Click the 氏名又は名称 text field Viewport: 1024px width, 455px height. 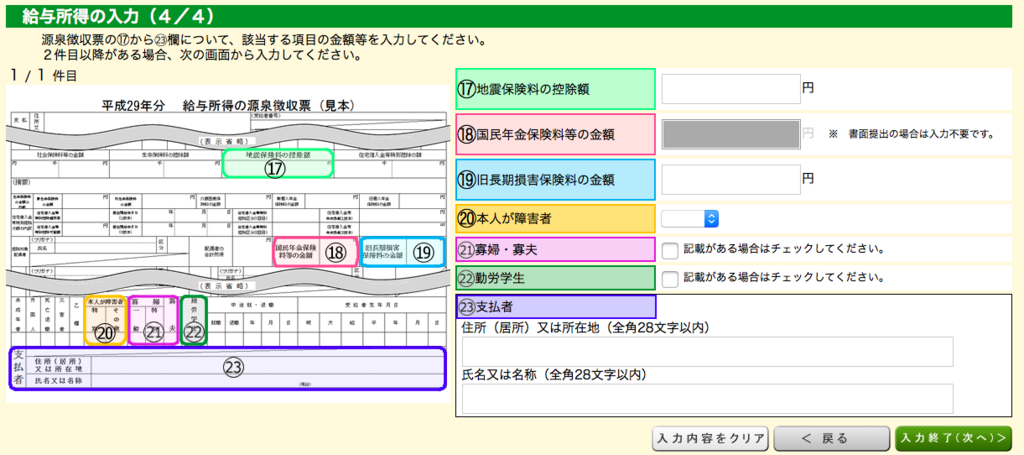[707, 398]
